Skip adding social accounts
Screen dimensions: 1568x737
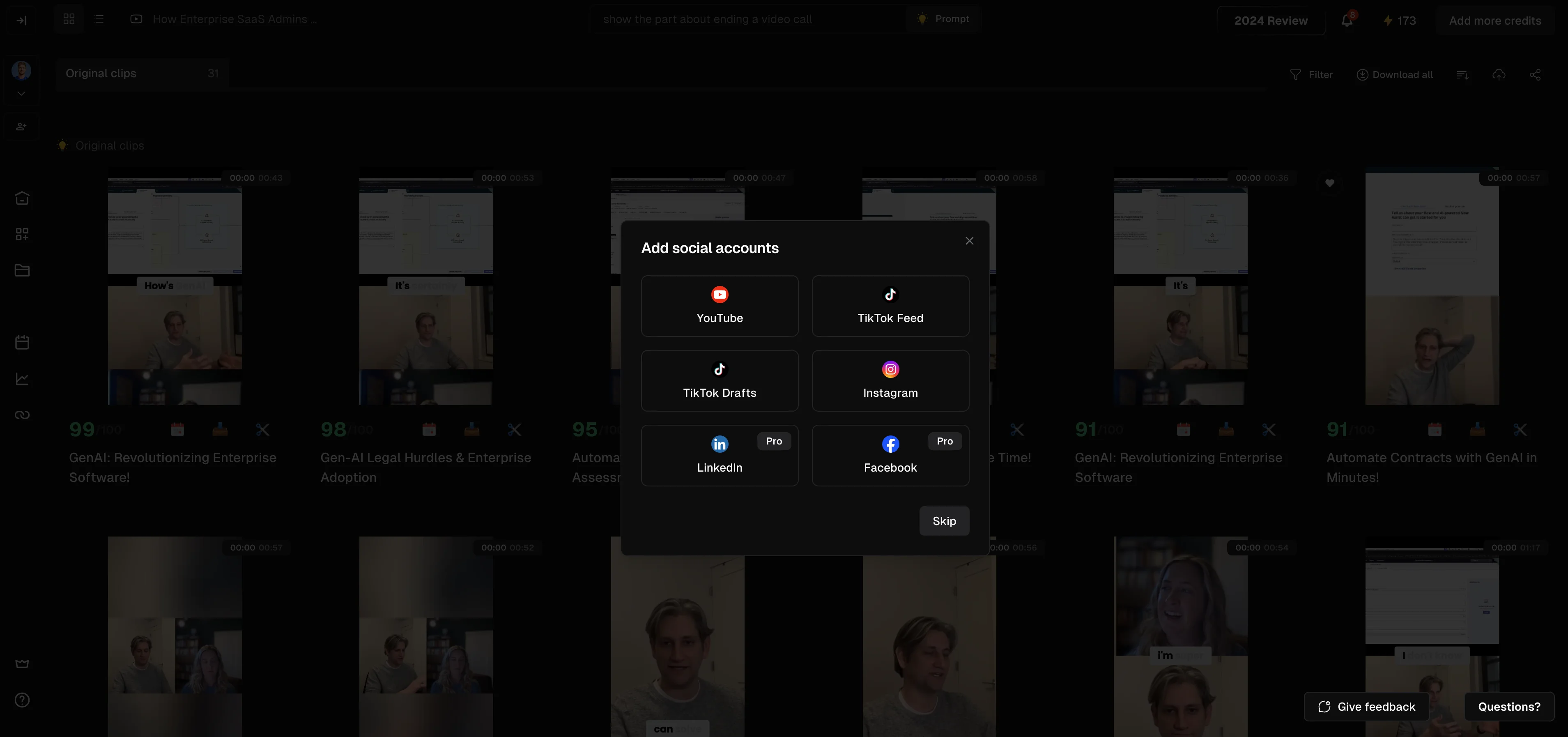coord(943,521)
